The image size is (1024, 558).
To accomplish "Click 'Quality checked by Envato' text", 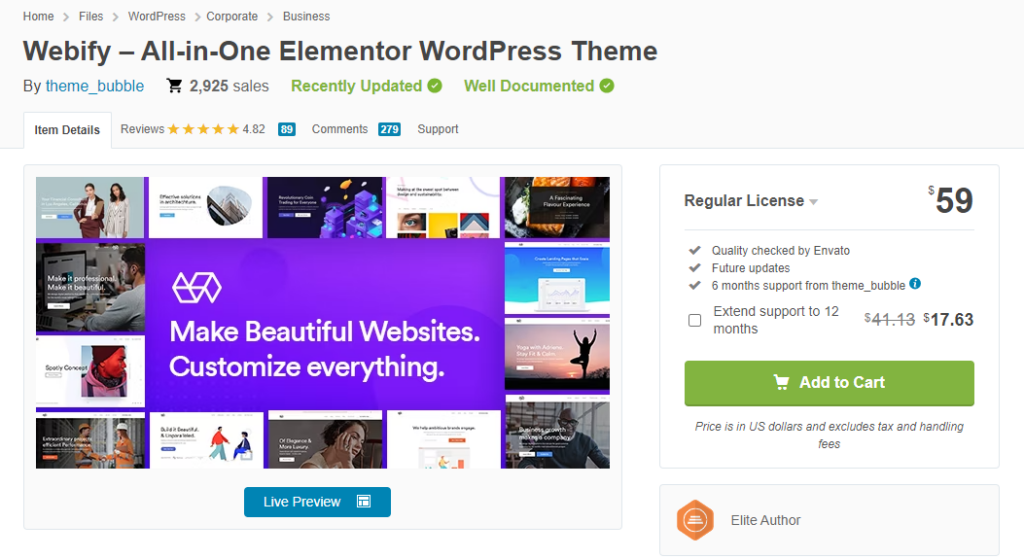I will (x=780, y=250).
